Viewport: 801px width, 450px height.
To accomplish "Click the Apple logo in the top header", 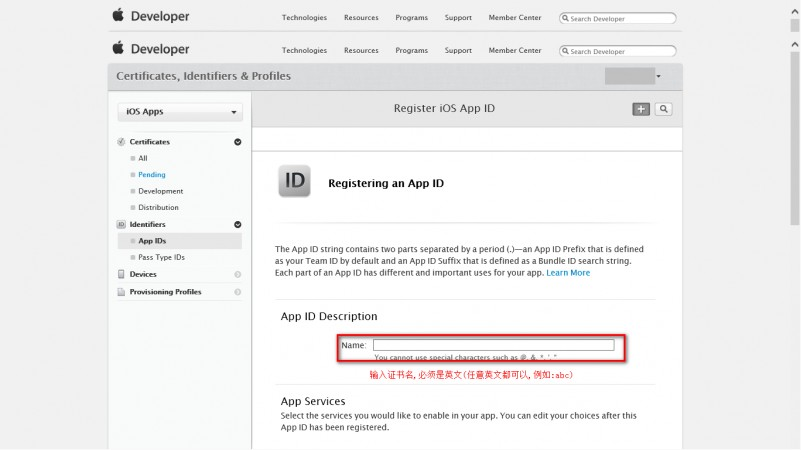I will pos(118,15).
